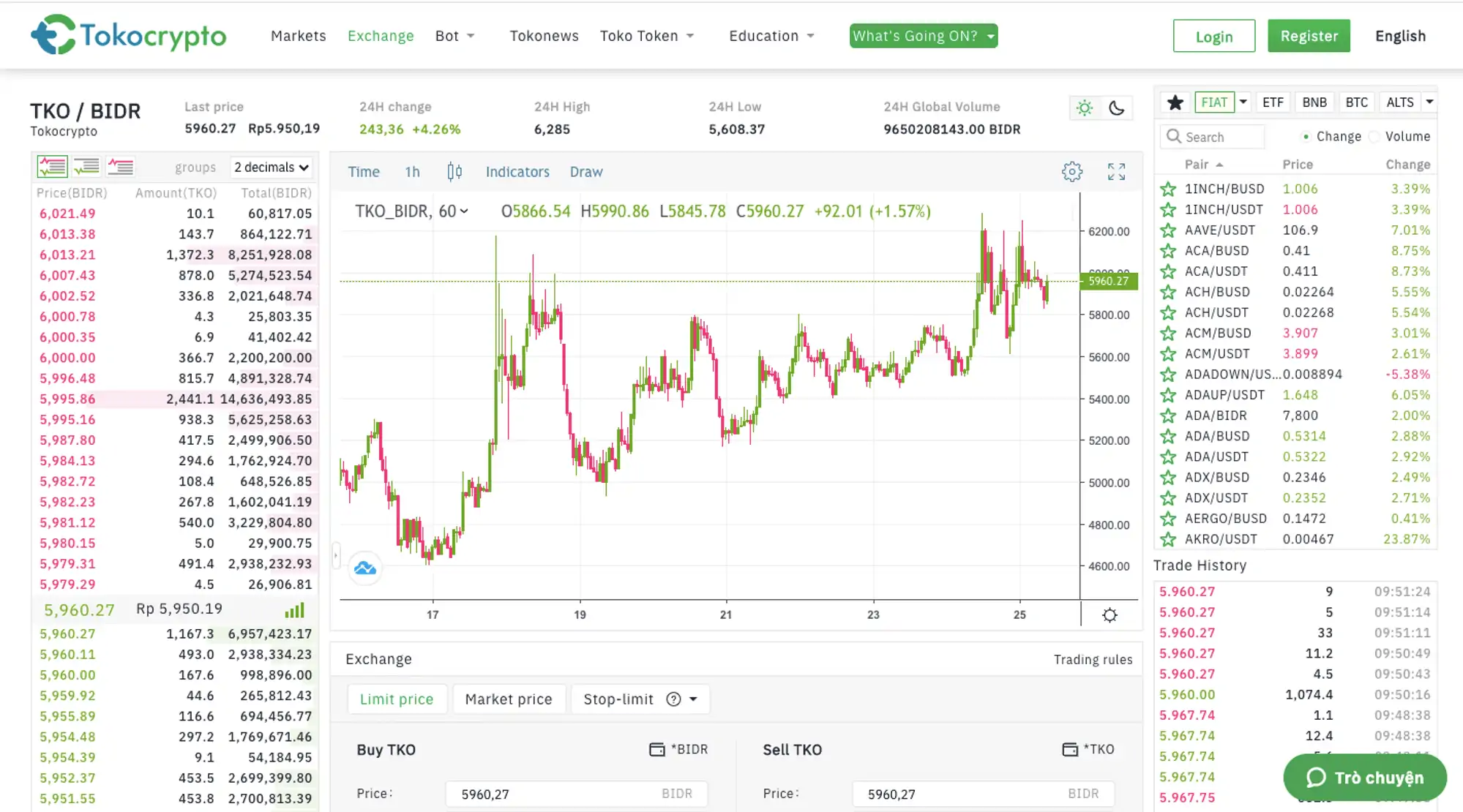Open What's Going ON? dropdown
The width and height of the screenshot is (1463, 812).
924,36
